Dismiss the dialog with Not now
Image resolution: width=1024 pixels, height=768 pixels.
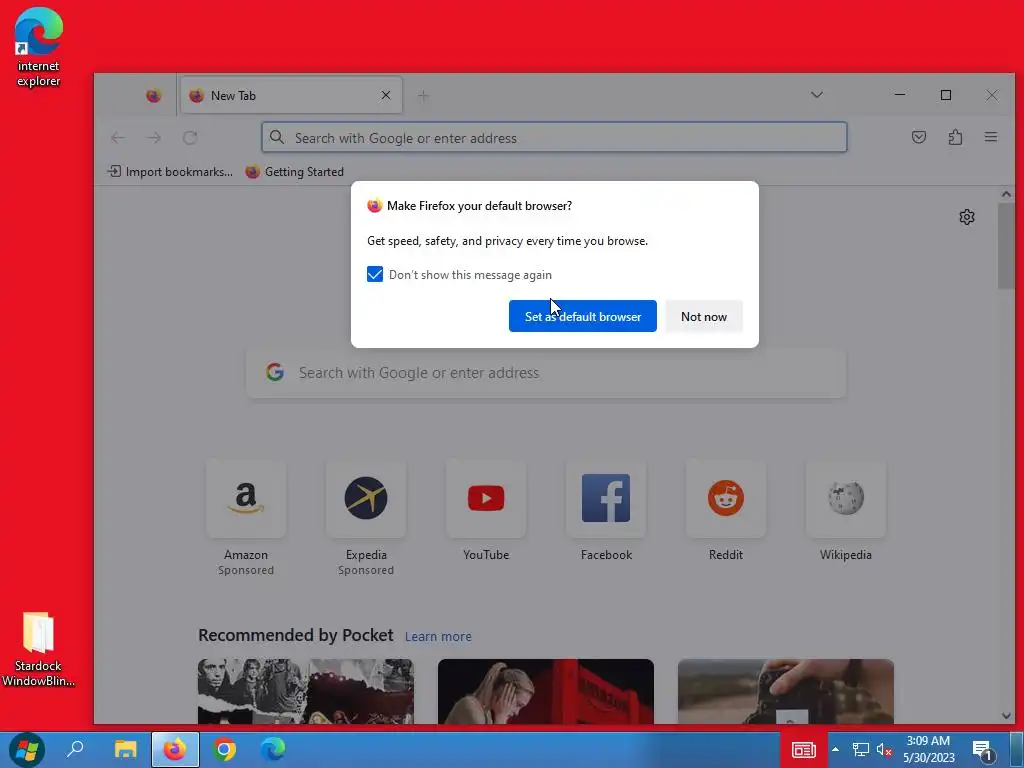click(703, 316)
